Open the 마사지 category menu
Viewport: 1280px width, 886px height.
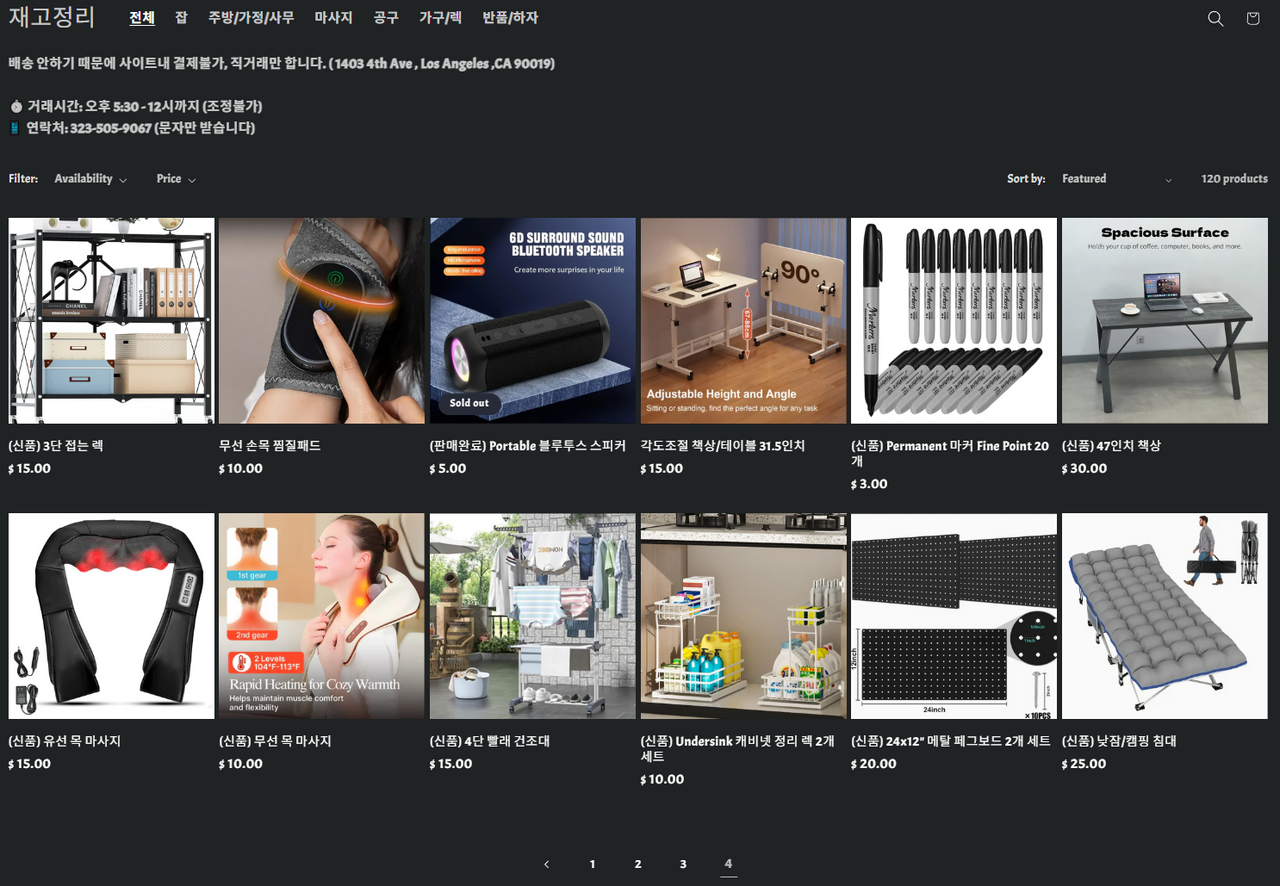pos(333,18)
